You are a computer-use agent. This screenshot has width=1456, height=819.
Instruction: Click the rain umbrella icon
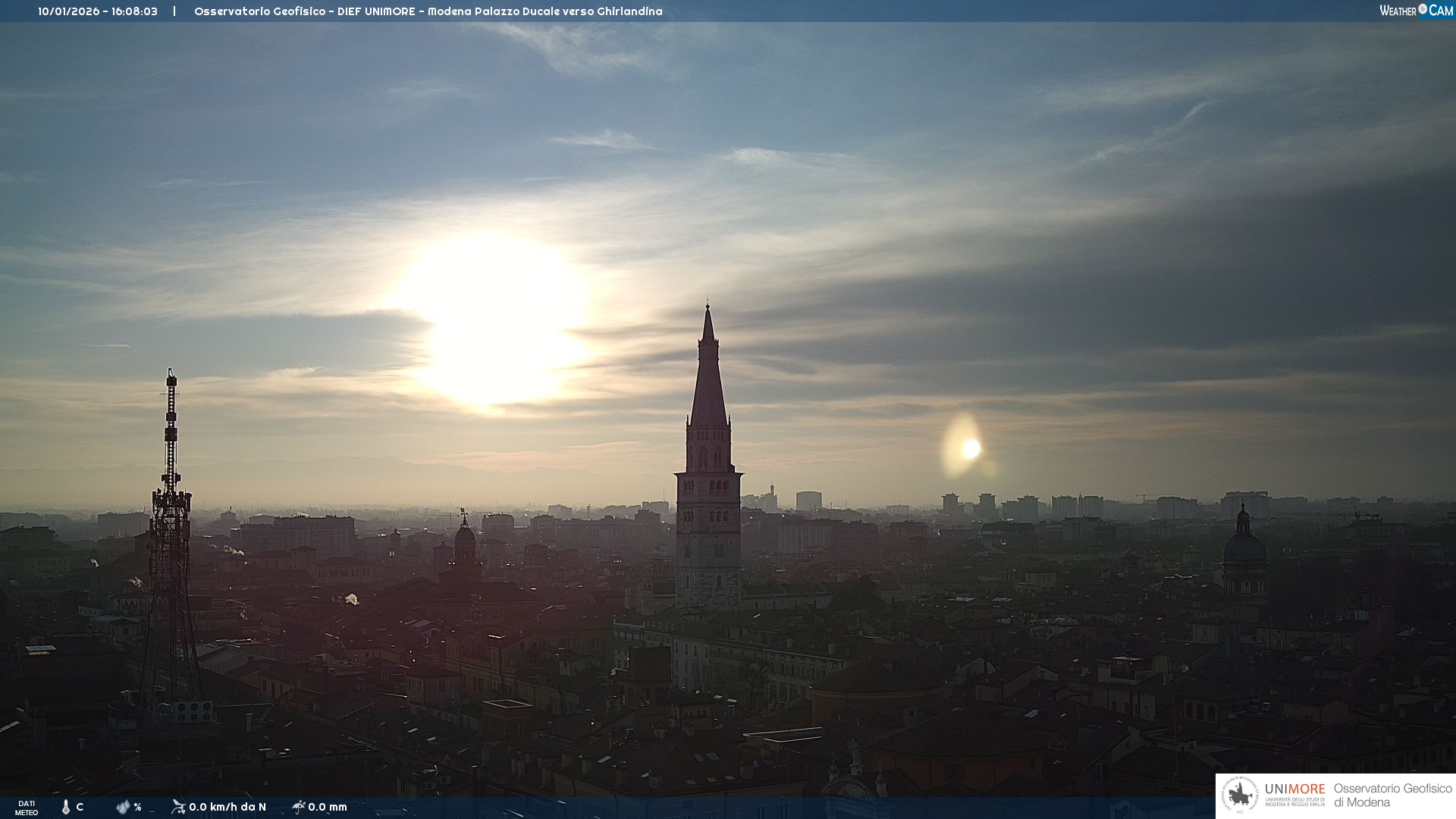click(x=298, y=807)
